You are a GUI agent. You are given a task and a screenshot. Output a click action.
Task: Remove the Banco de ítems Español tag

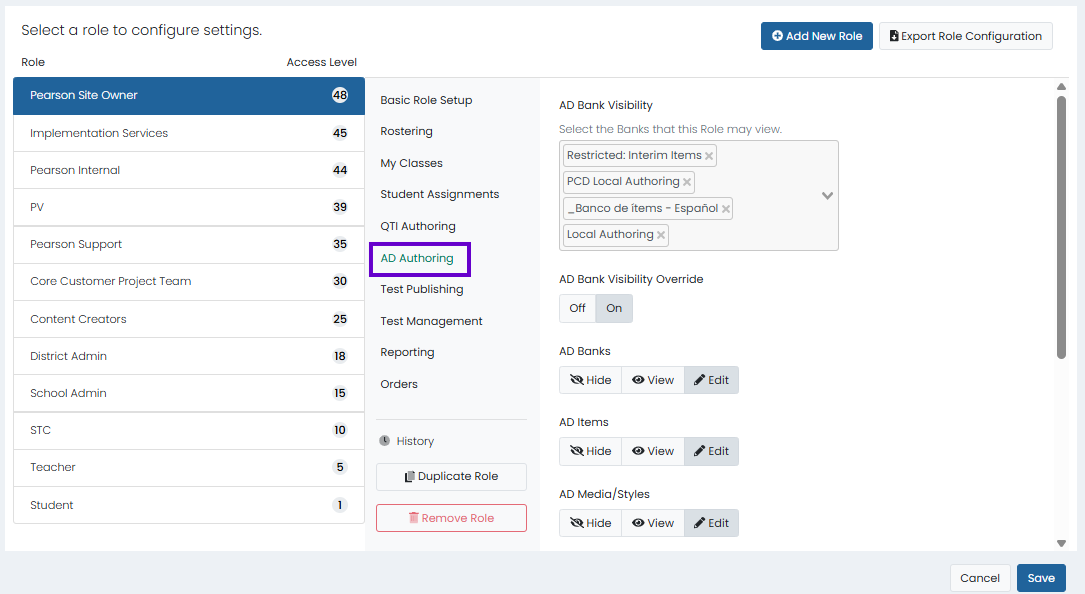coord(725,208)
